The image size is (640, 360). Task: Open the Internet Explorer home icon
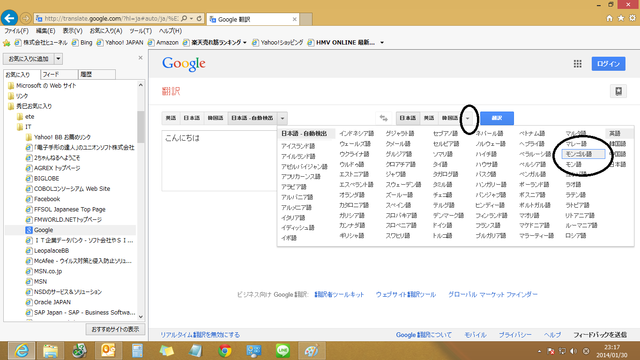609,18
